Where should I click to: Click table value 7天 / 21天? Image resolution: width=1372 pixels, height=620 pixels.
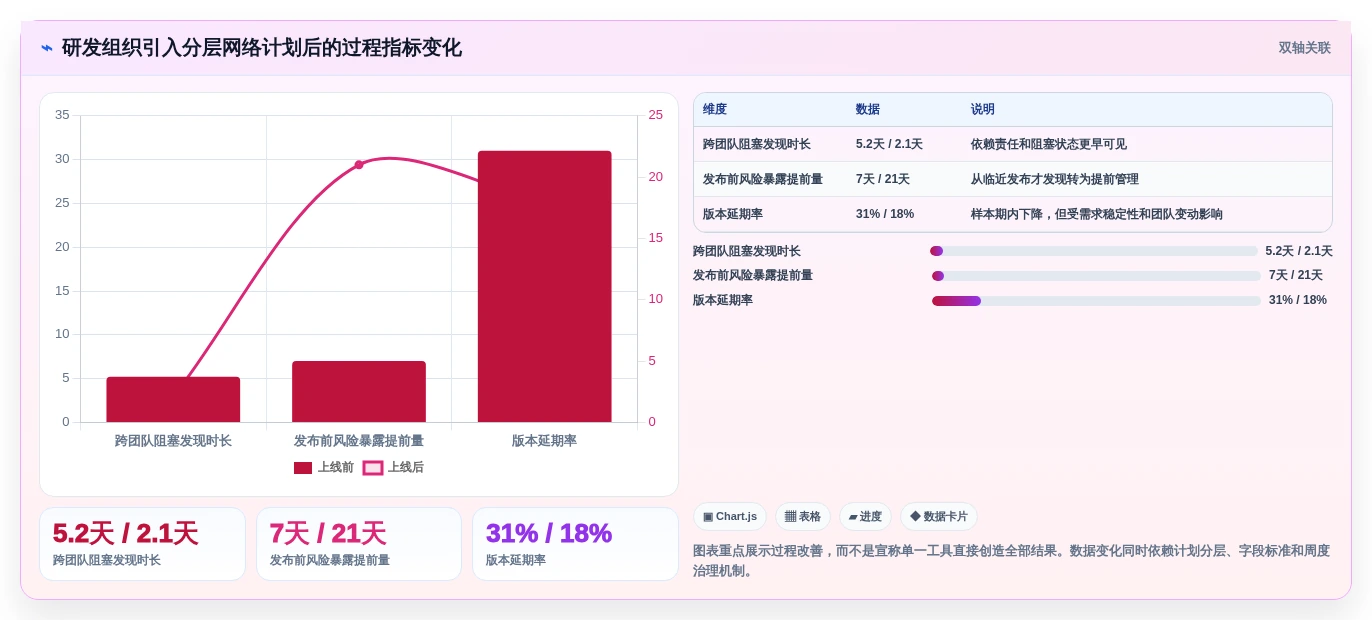point(883,179)
